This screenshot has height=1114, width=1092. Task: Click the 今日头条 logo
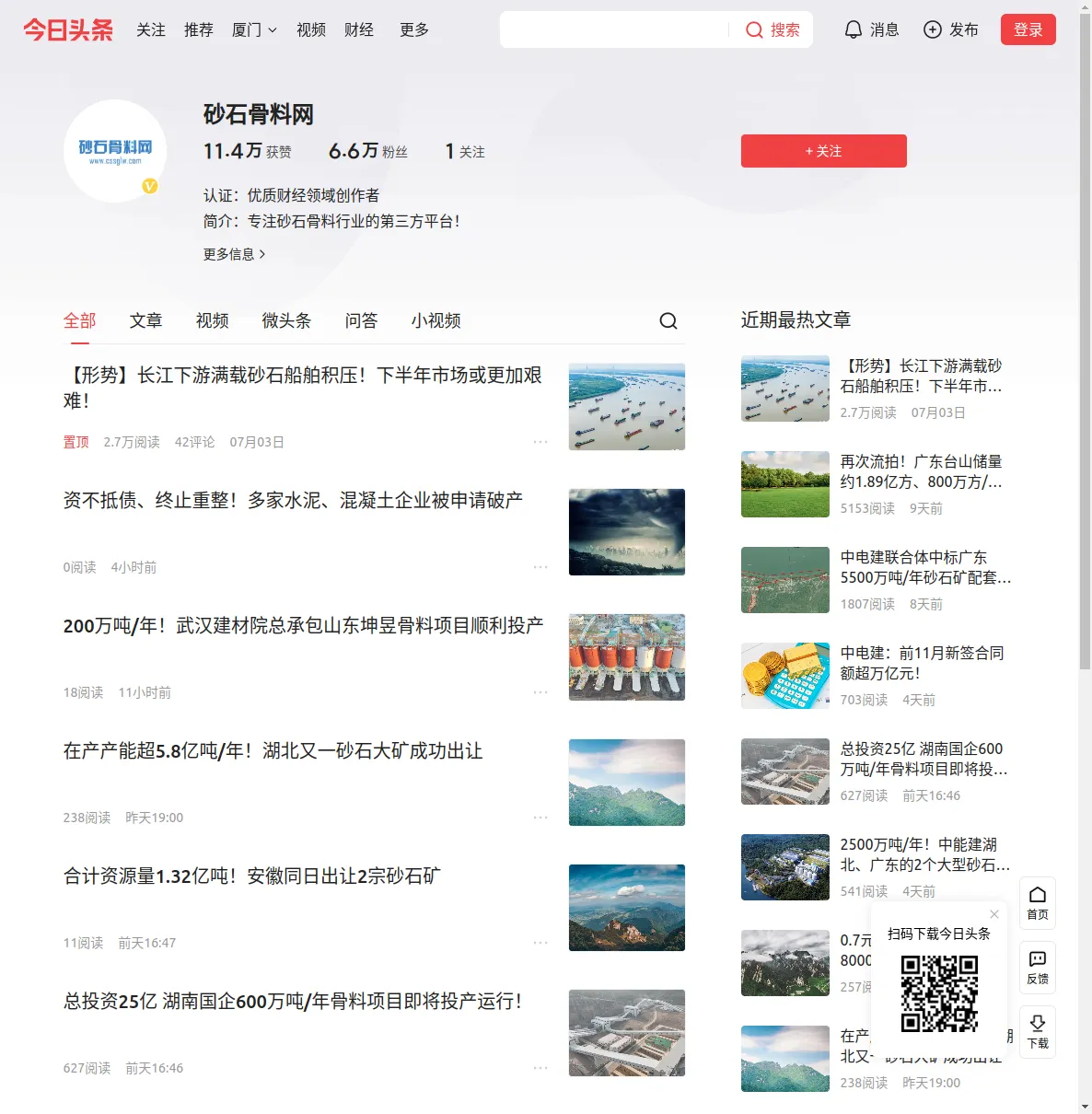[68, 30]
